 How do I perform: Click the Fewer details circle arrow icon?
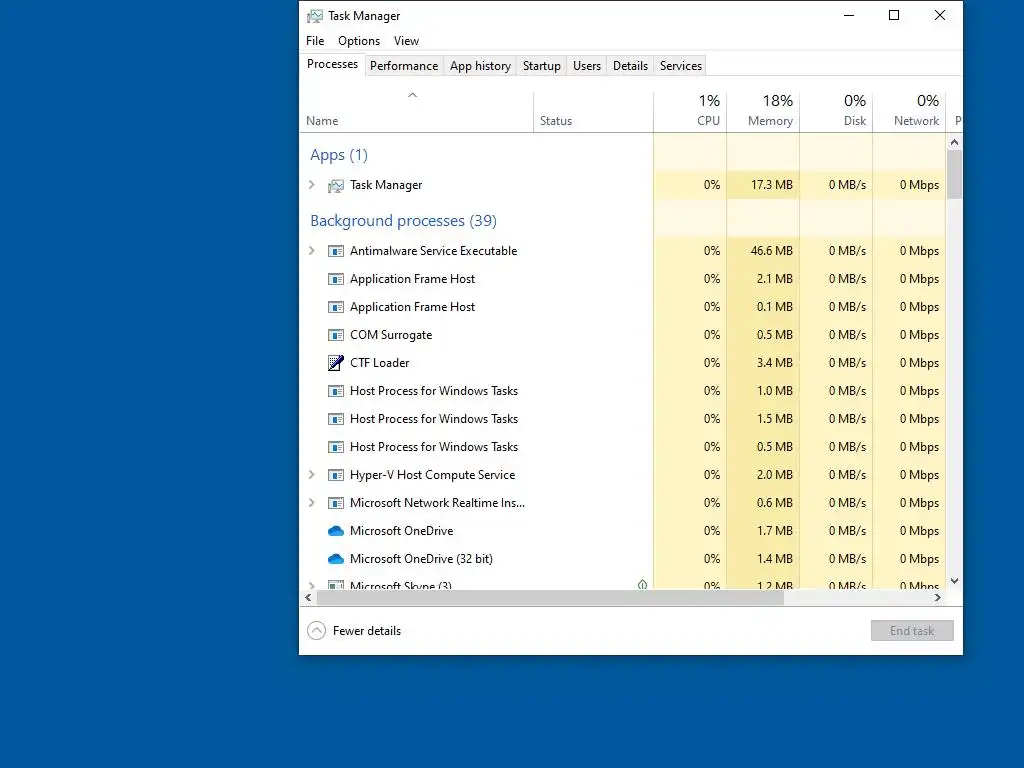(x=317, y=631)
